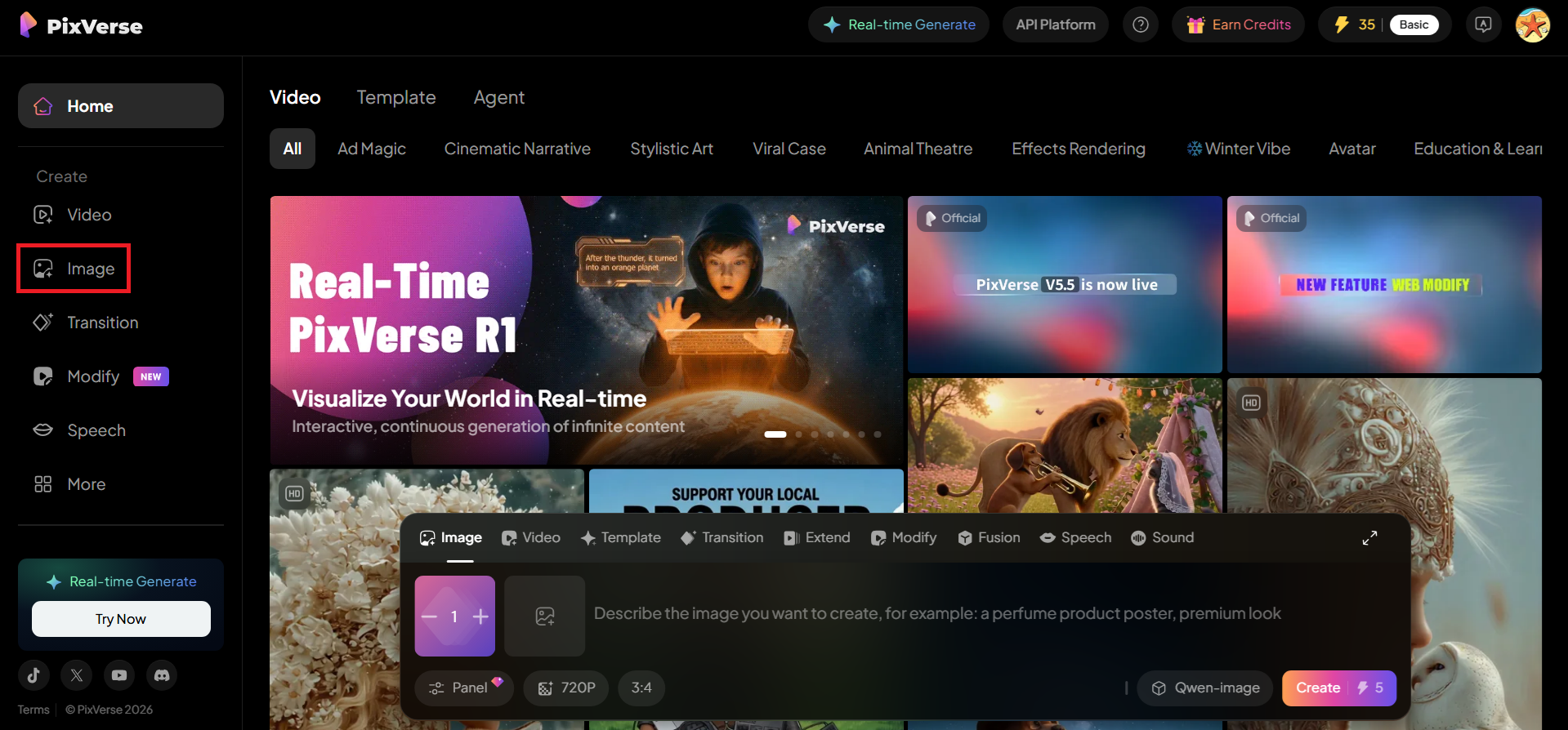Select the Video tab in creation panel
Viewport: 1568px width, 730px height.
[x=531, y=537]
